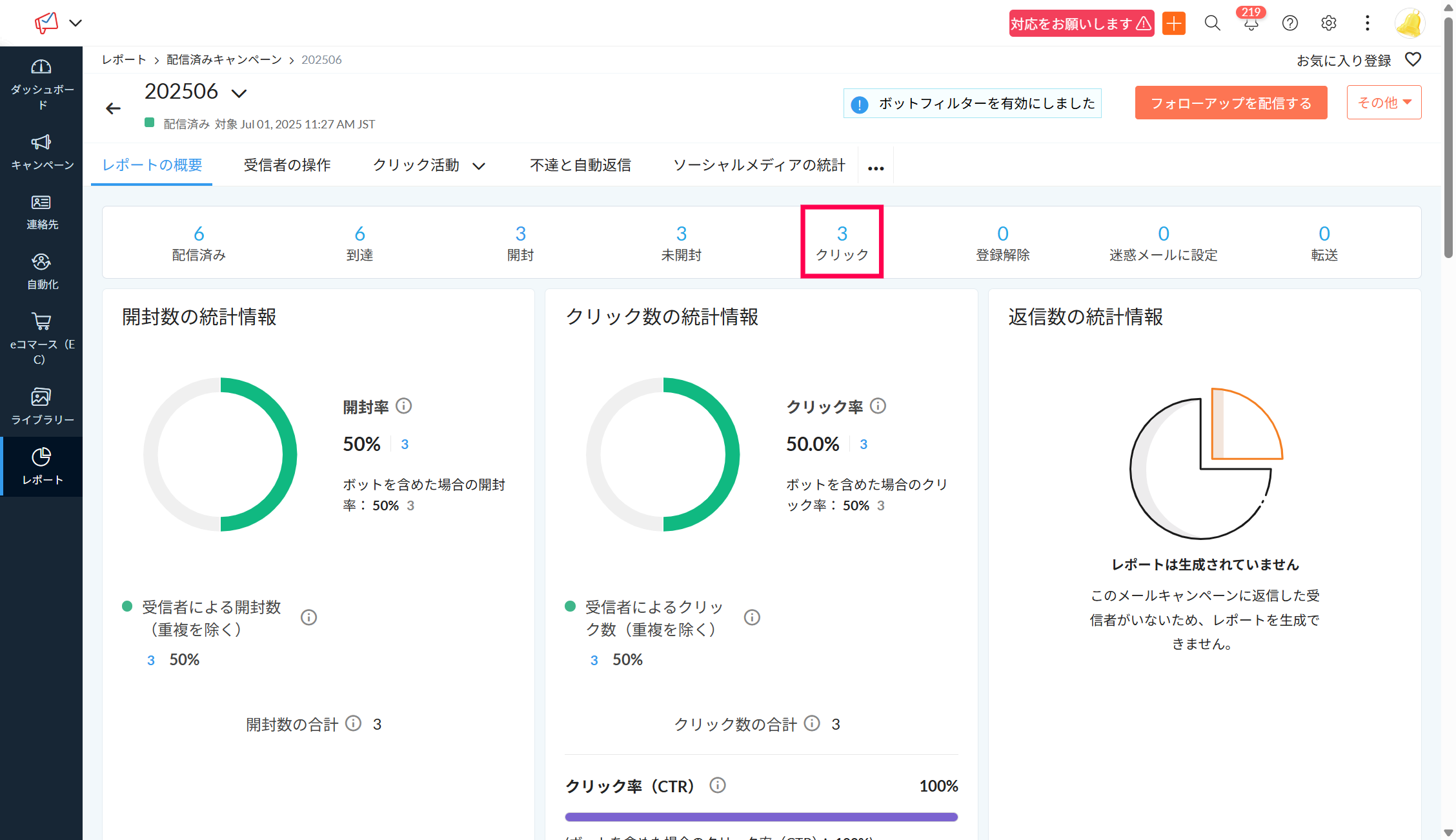The height and width of the screenshot is (840, 1456).
Task: Open the Library sidebar icon
Action: (41, 397)
